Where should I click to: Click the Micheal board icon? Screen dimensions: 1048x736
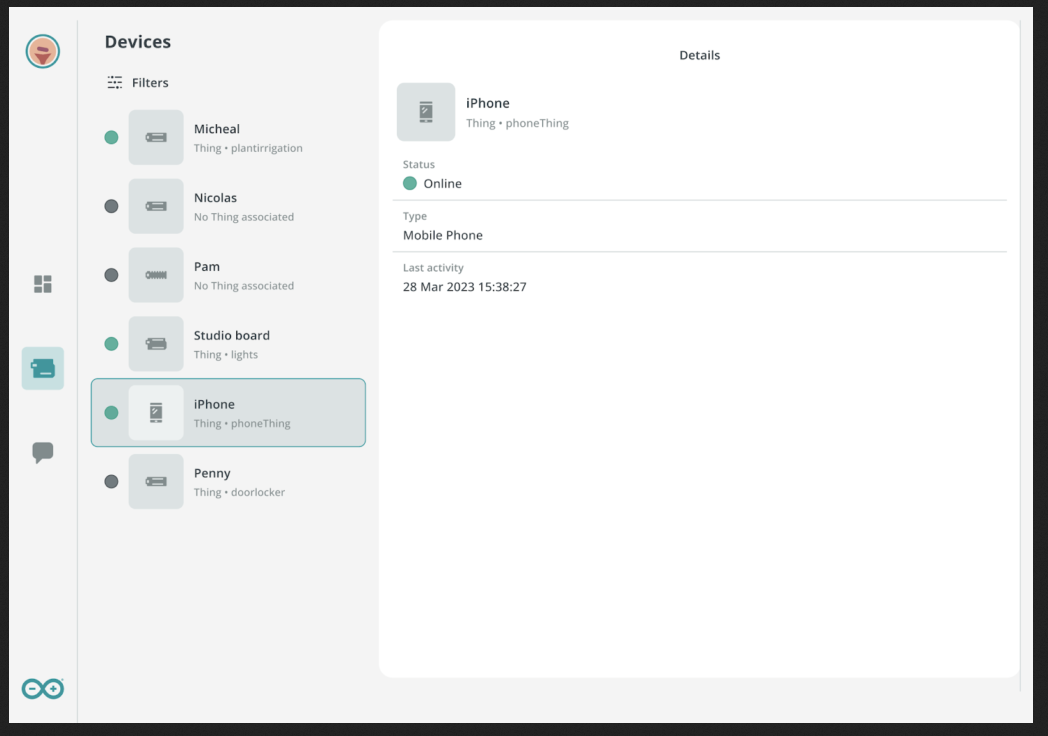[156, 138]
